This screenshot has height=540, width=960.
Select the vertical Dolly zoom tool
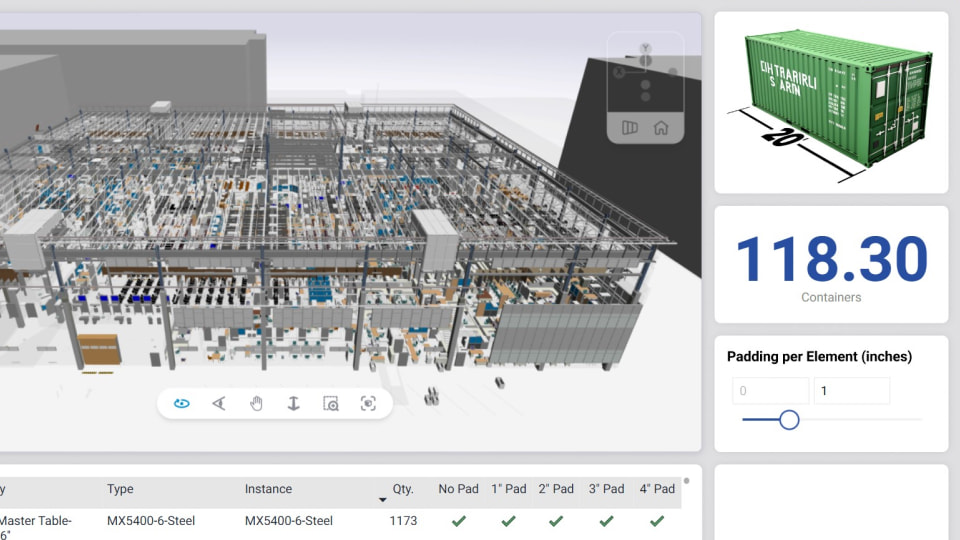point(294,403)
